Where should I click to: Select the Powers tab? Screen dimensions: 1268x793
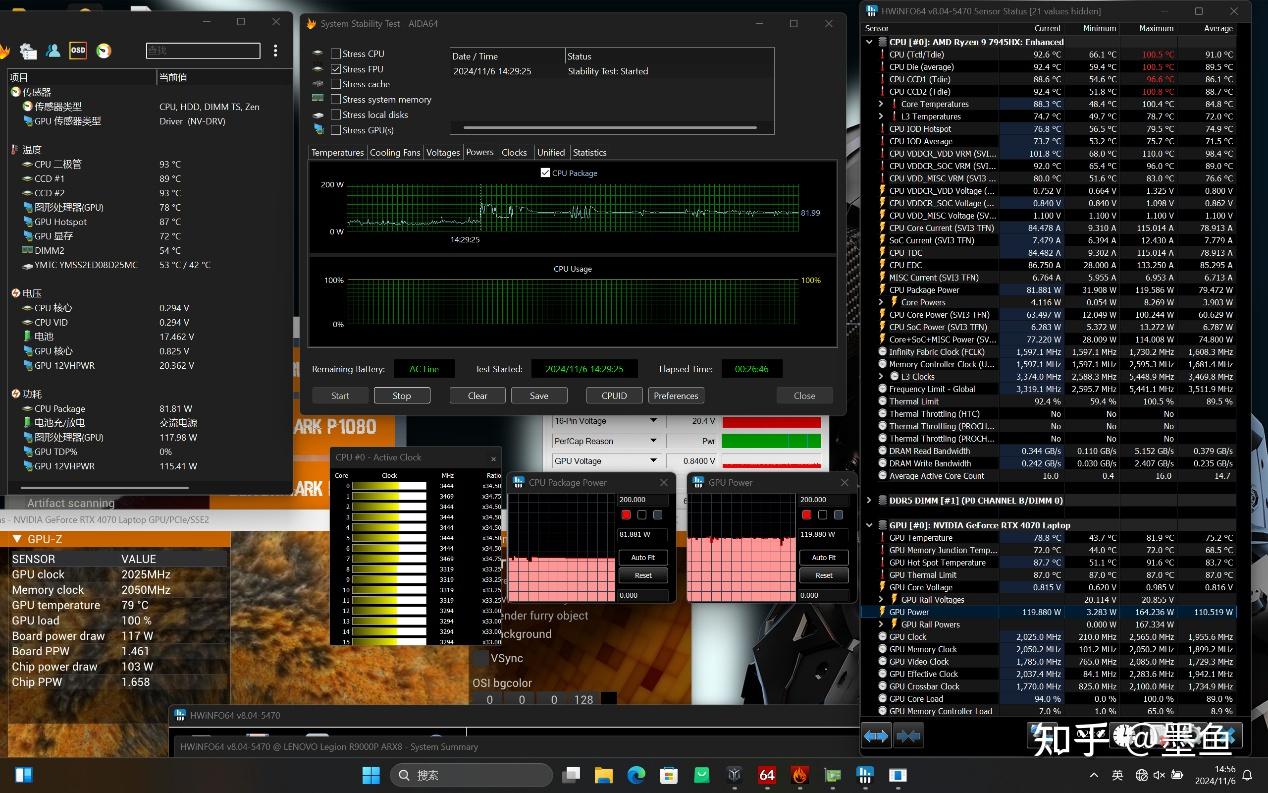pos(480,152)
